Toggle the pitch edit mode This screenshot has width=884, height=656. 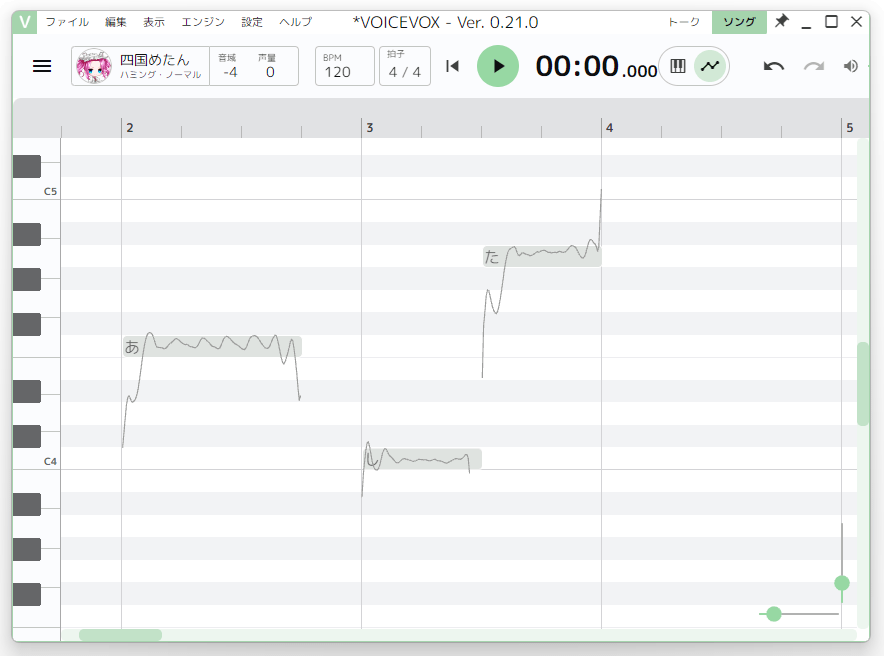tap(710, 67)
